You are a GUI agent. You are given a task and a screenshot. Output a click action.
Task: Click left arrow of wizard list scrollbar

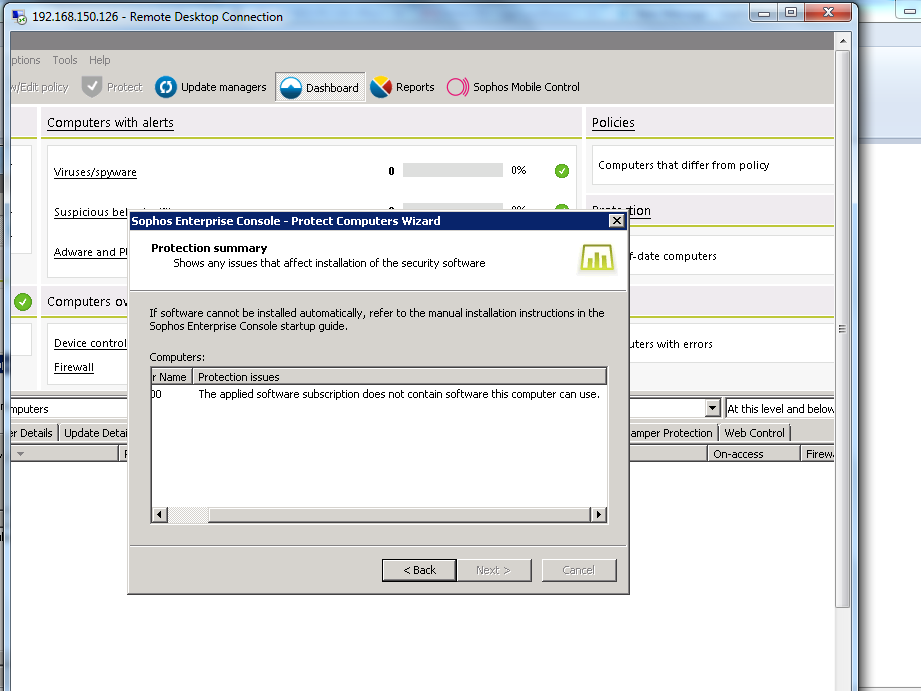click(159, 515)
